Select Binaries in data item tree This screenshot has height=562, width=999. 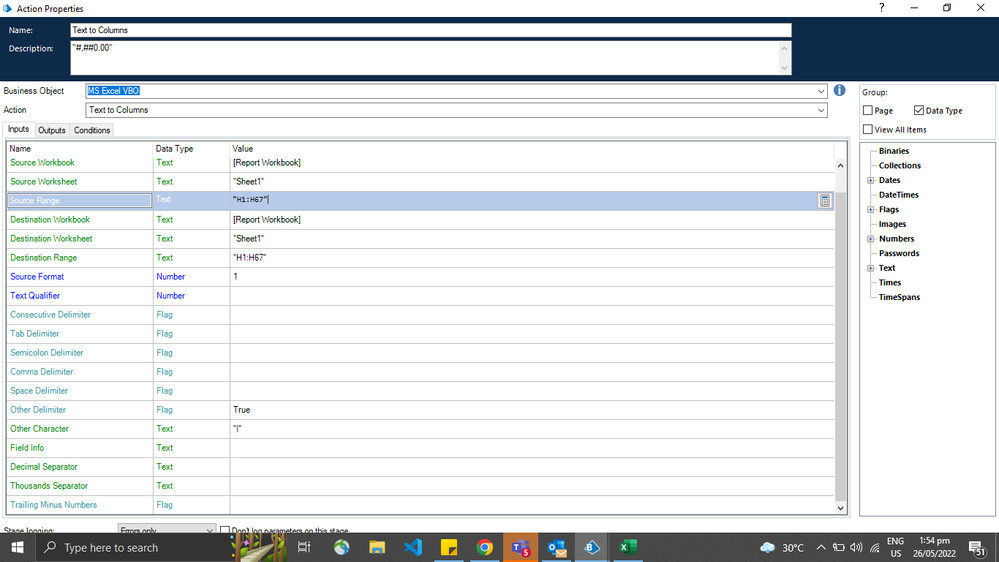(x=893, y=151)
